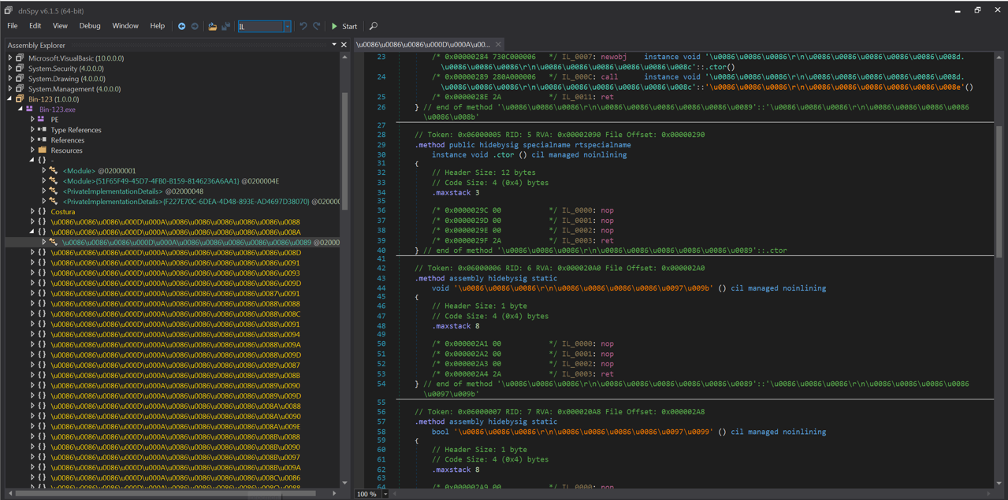This screenshot has height=500, width=1008.
Task: Open the Search magnifier icon
Action: pos(373,26)
